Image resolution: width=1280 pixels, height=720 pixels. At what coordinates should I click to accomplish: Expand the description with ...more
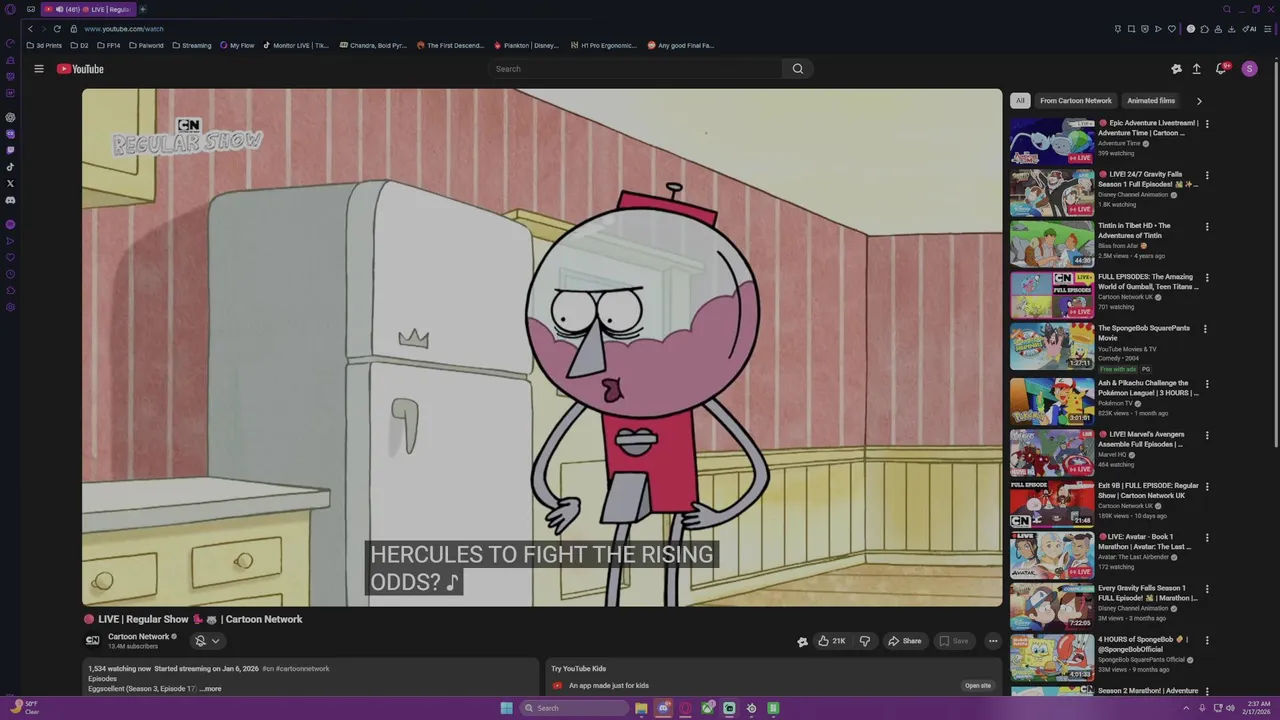click(210, 689)
